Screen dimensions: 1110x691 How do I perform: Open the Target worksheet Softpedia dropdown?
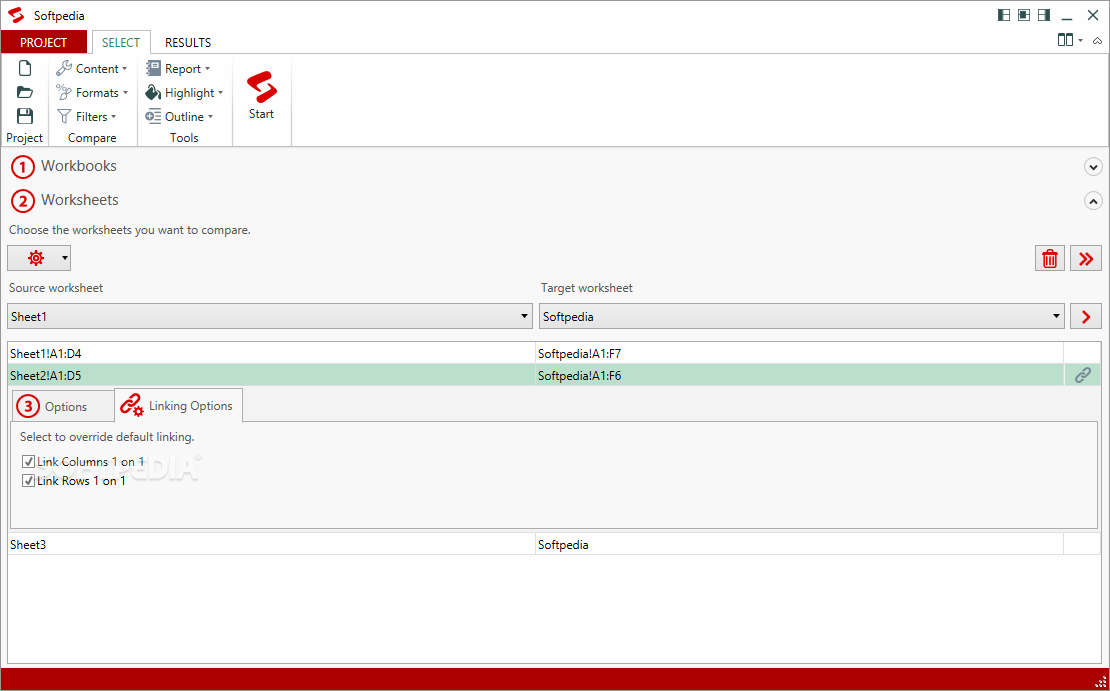(x=801, y=316)
